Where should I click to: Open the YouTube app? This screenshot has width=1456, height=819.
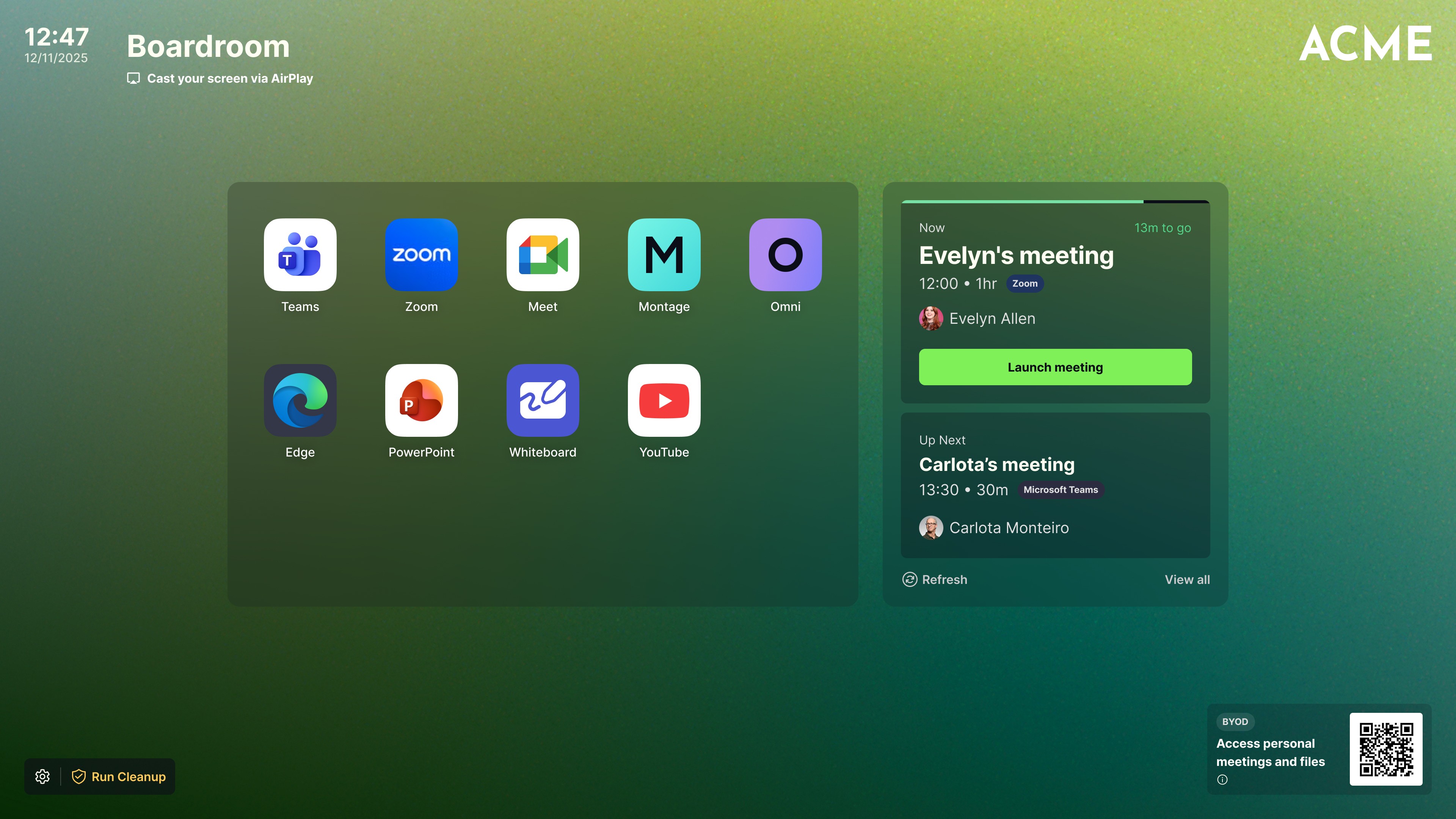[x=664, y=400]
